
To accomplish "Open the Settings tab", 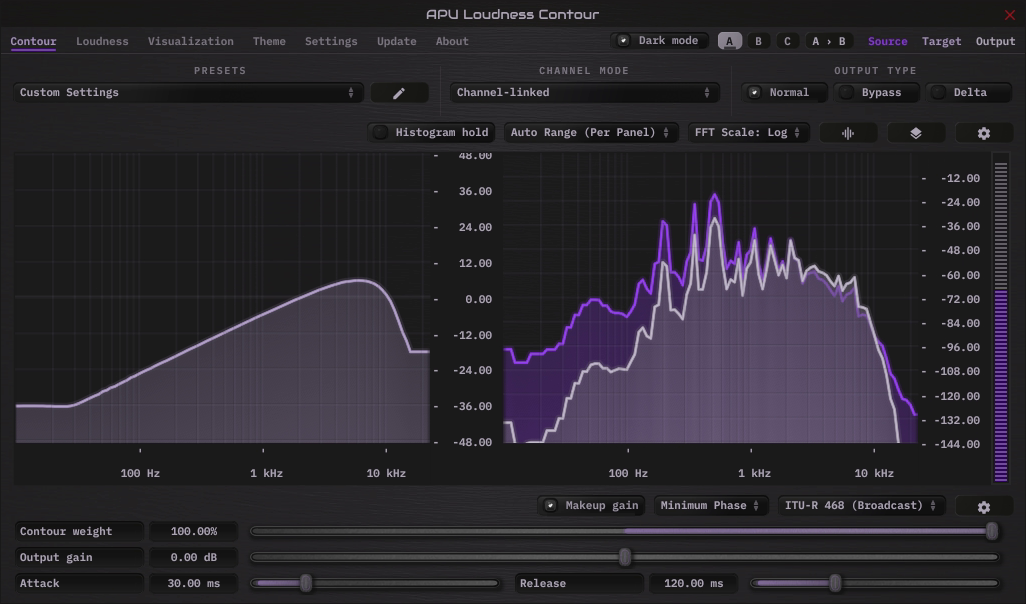I will pyautogui.click(x=331, y=41).
